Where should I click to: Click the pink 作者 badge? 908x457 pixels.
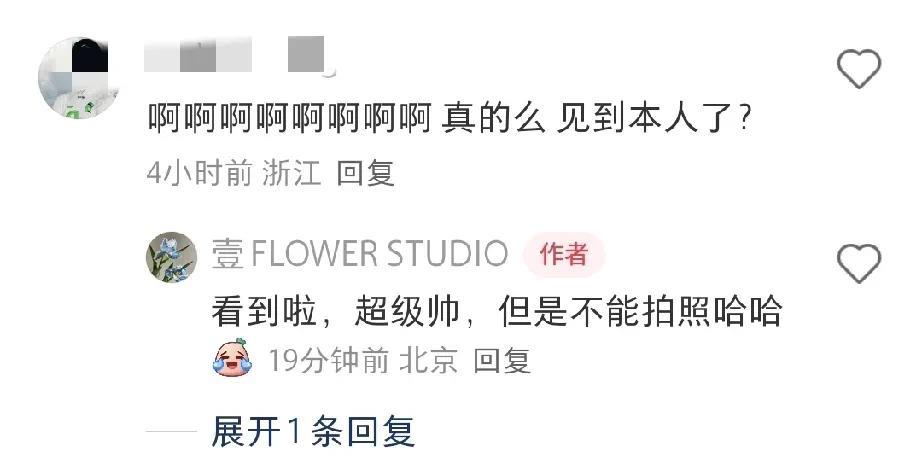click(564, 254)
